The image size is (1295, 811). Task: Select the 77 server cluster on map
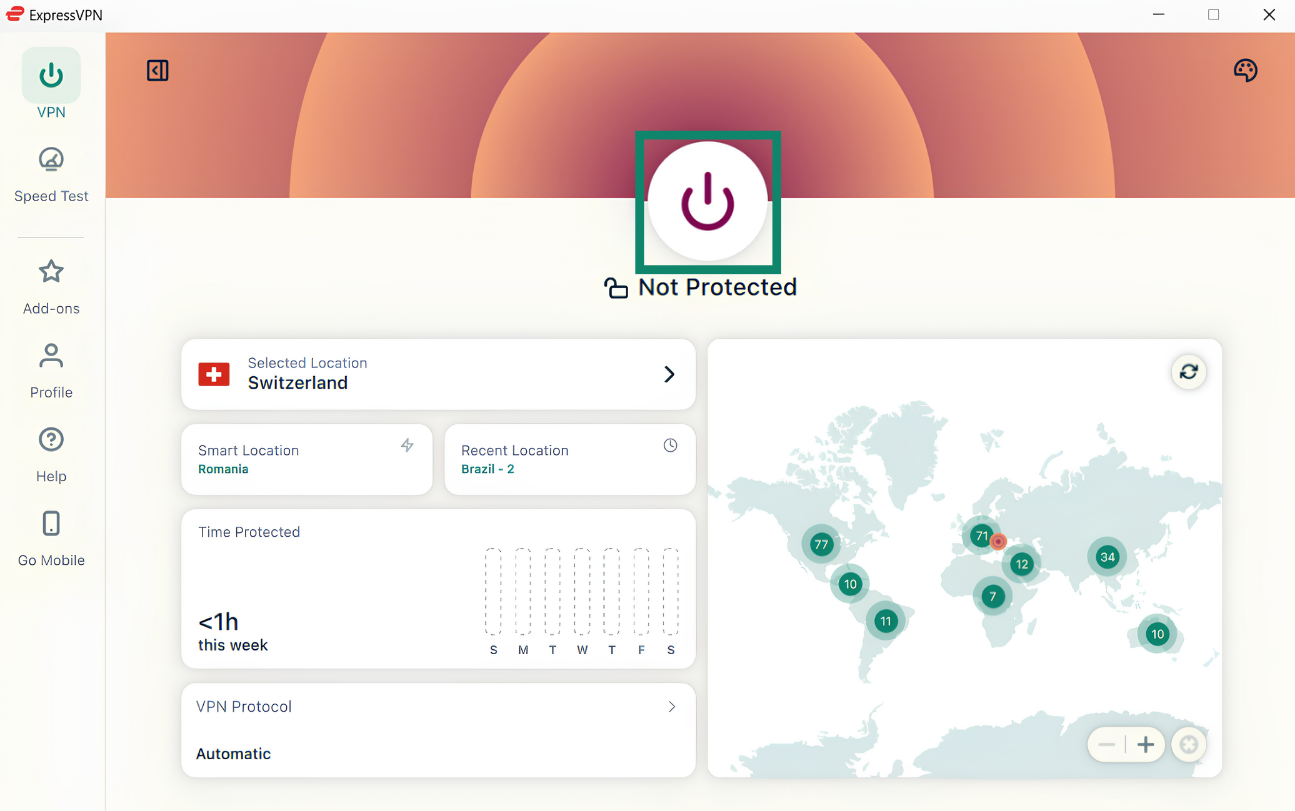coord(821,544)
